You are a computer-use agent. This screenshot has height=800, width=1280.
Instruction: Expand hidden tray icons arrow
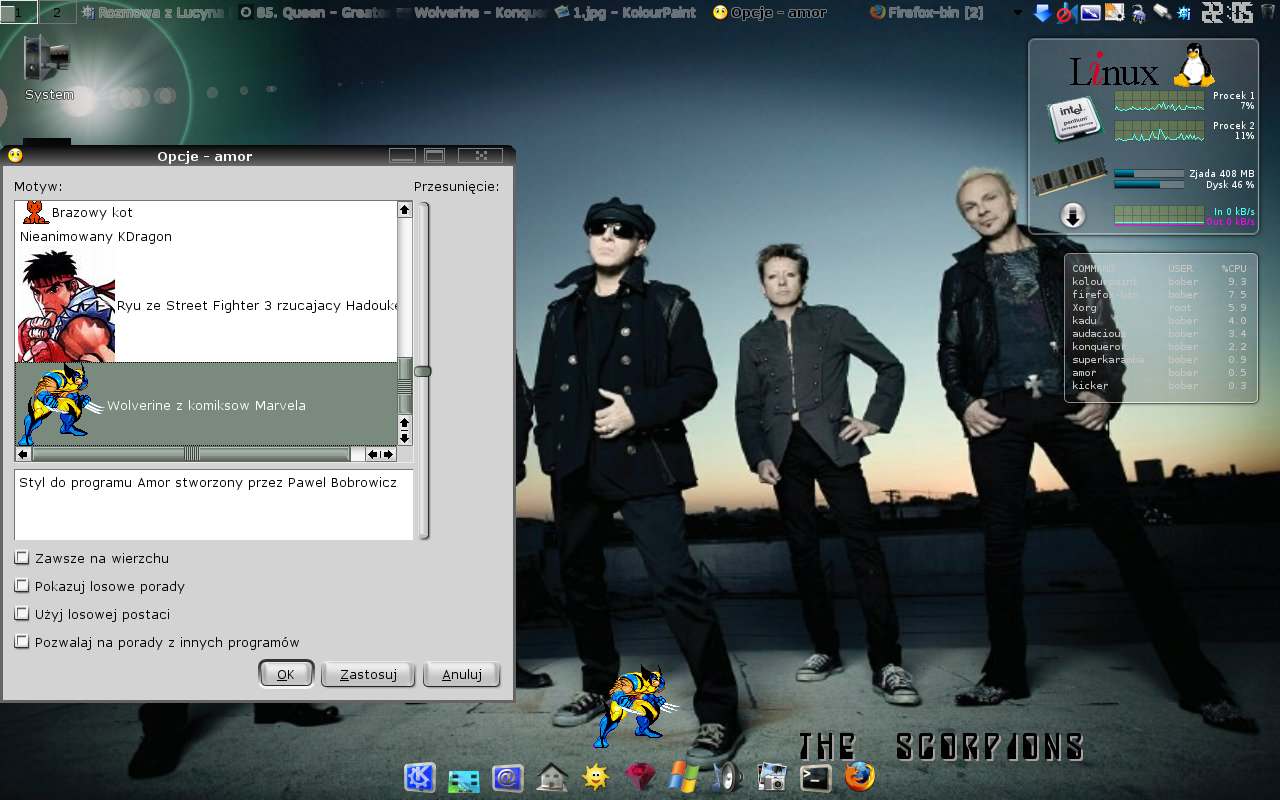tap(1019, 12)
